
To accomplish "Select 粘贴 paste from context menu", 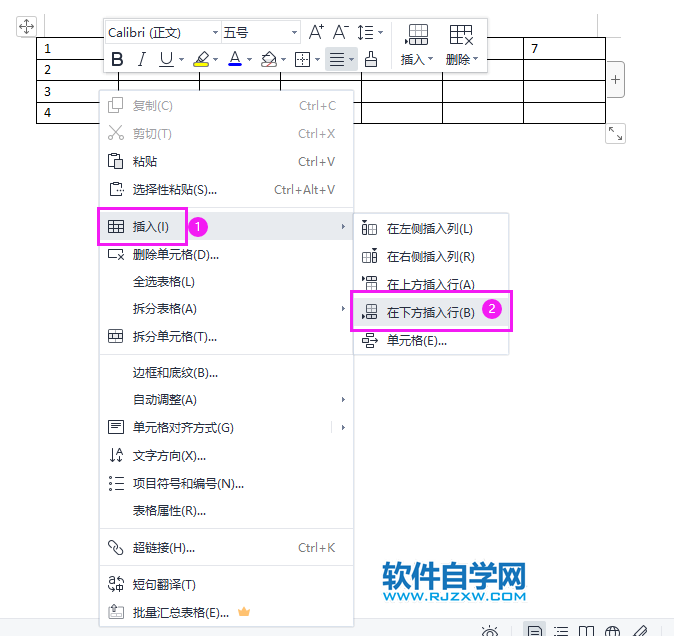I will click(x=227, y=162).
